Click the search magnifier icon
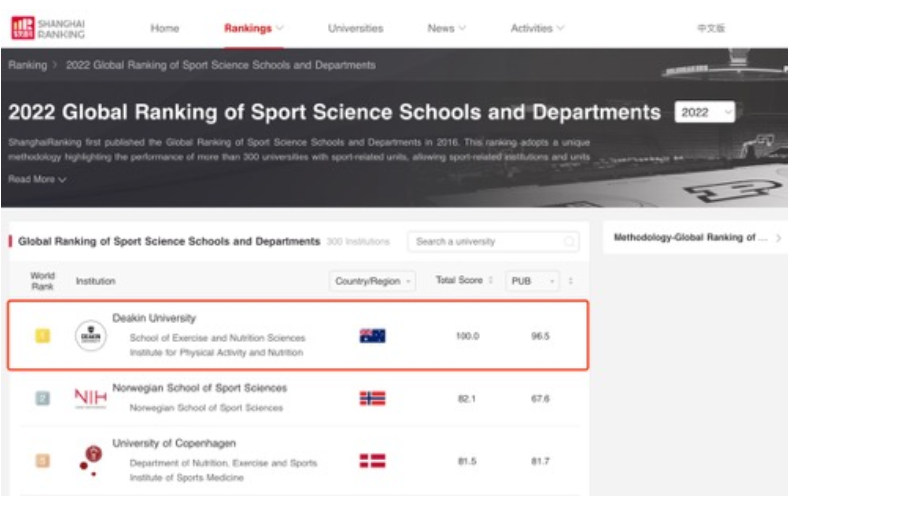This screenshot has height=510, width=899. [x=569, y=242]
